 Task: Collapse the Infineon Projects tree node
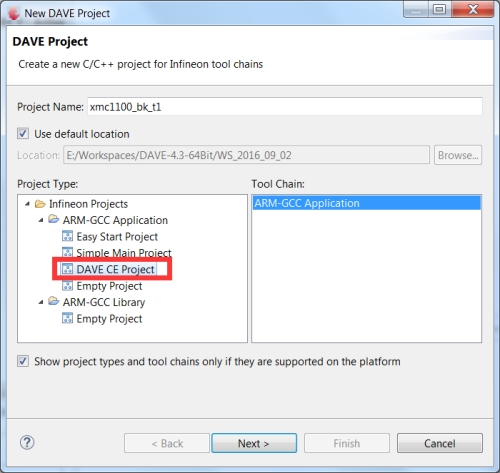(x=27, y=204)
